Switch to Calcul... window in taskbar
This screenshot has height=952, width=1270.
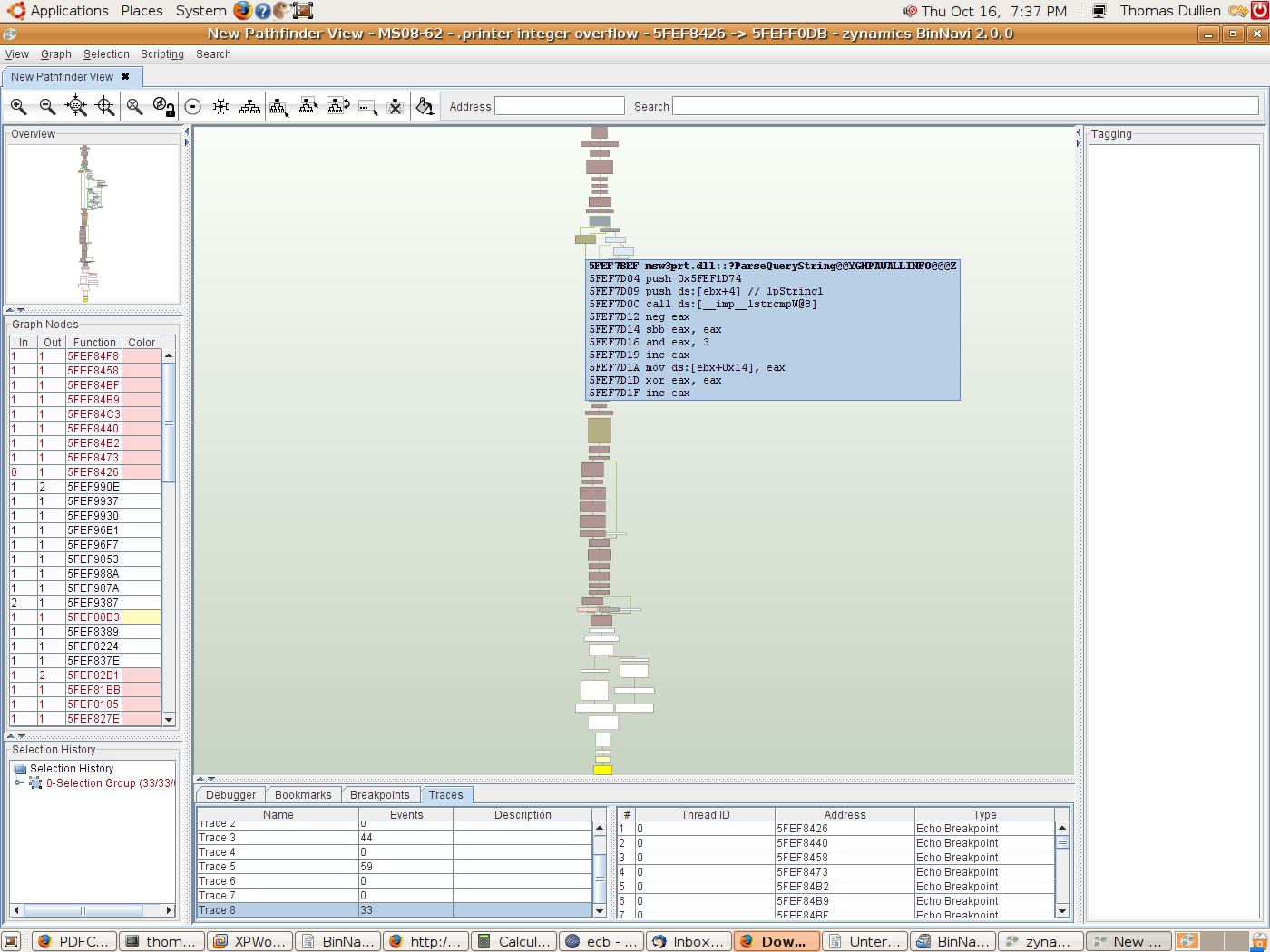(x=513, y=941)
